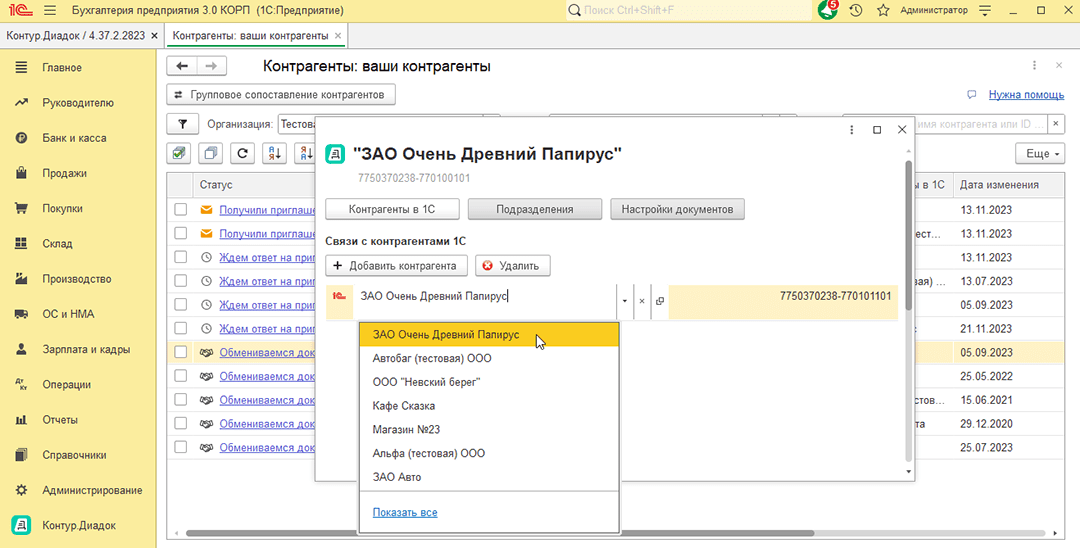The width and height of the screenshot is (1080, 548).
Task: Tick checkbox in the 21.11.2023 row
Action: [x=180, y=328]
